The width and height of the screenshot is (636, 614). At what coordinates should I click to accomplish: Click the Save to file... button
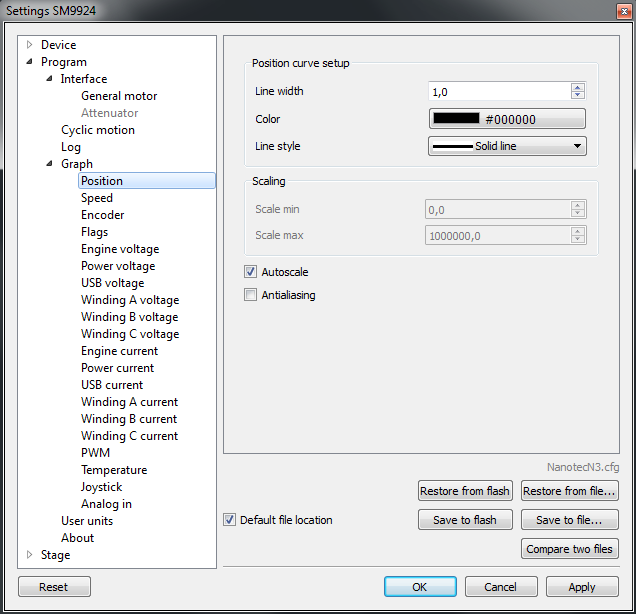(x=569, y=520)
